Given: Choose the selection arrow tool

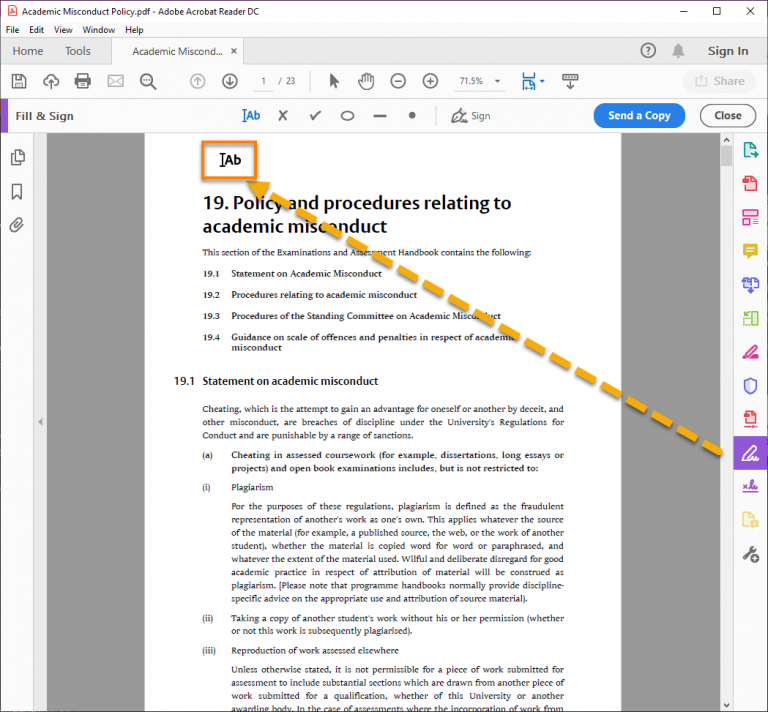Looking at the screenshot, I should (x=334, y=81).
